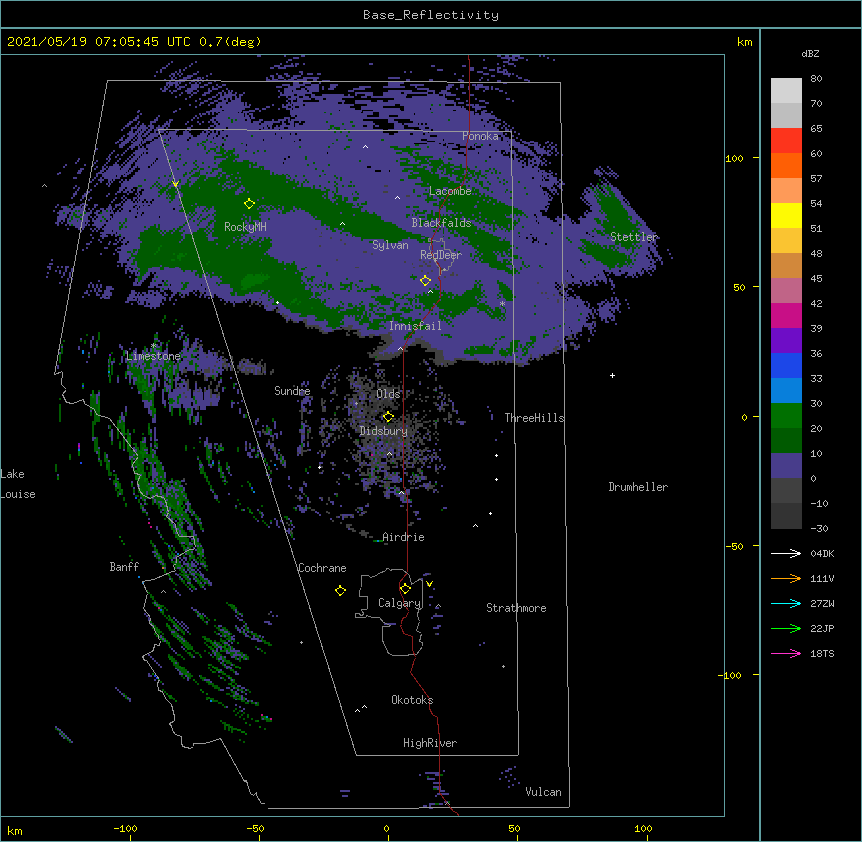
Task: Click the 2021/05/19 07:05:45 UTC timestamp
Action: tap(98, 42)
